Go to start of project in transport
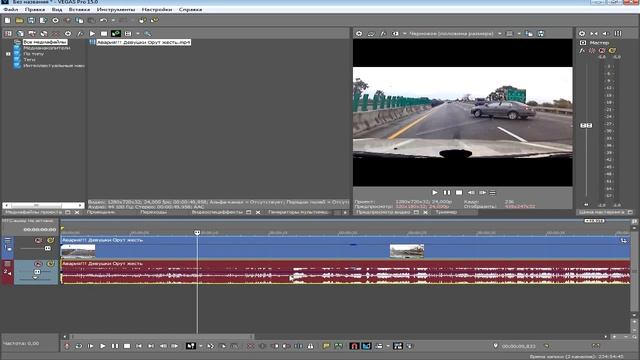Image resolution: width=640 pixels, height=360 pixels. (139, 346)
